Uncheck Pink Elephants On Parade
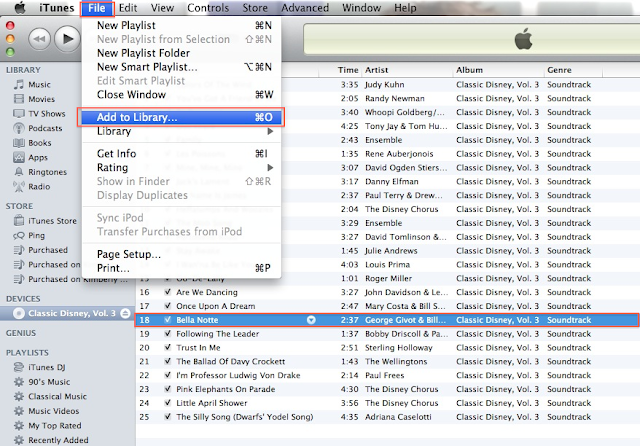The image size is (640, 446). pos(167,389)
